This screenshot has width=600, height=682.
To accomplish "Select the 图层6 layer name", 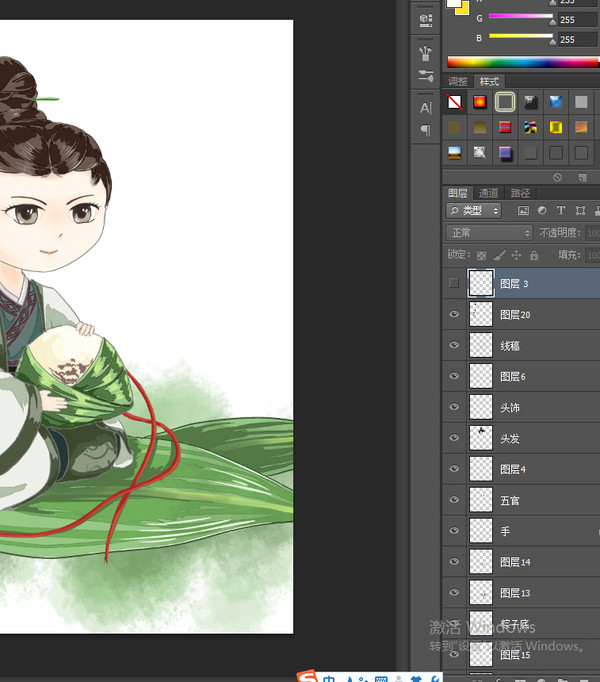I will [513, 376].
